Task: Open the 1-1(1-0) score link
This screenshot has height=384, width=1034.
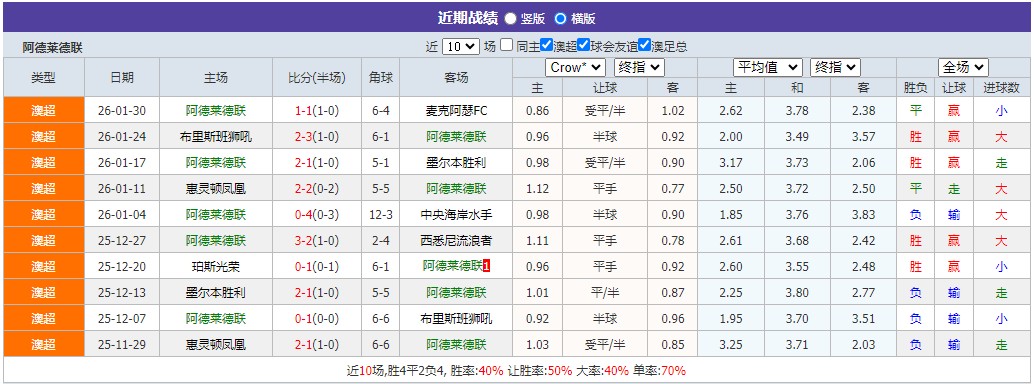Action: tap(317, 111)
